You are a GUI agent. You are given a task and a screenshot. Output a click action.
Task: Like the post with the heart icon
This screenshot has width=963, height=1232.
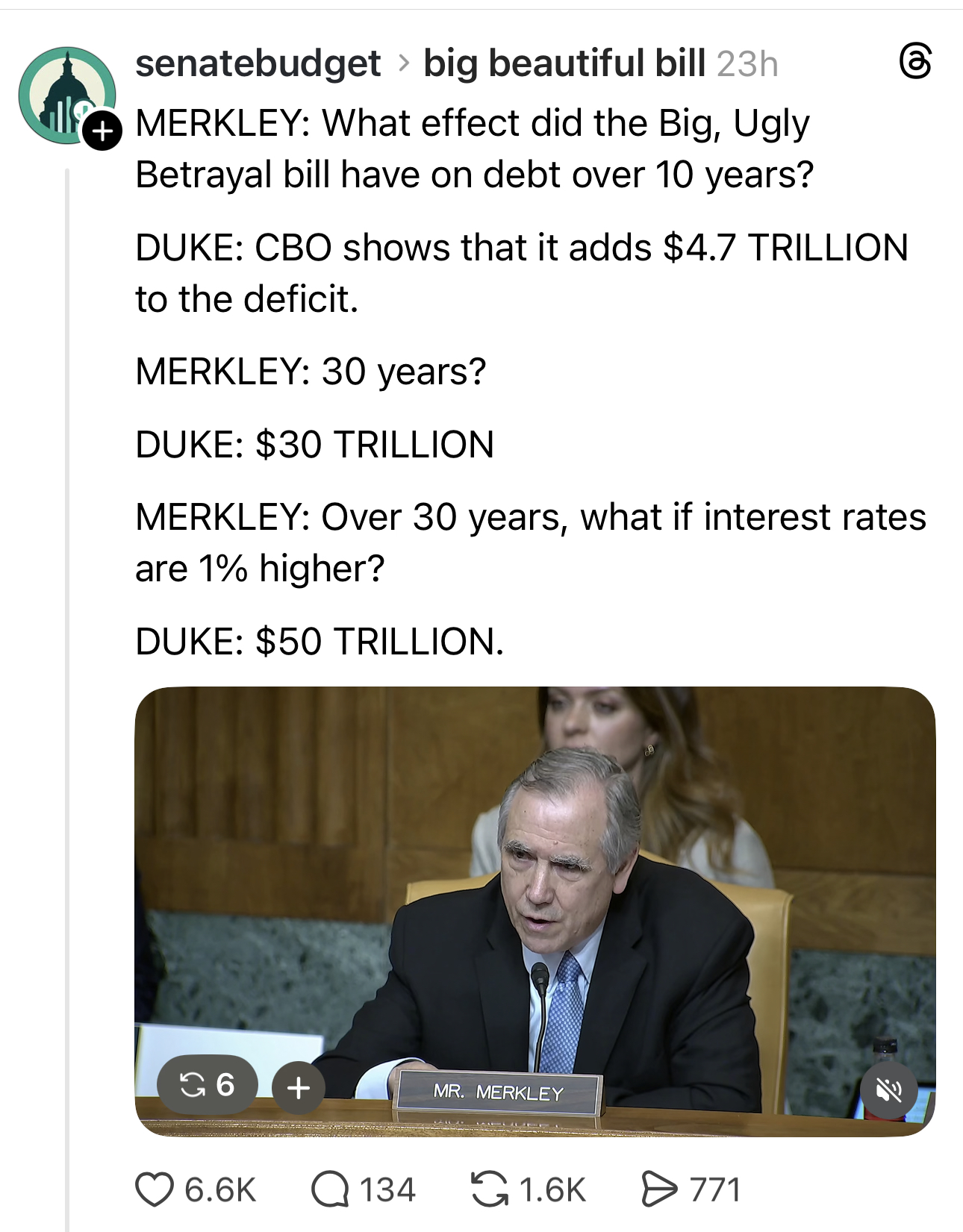pyautogui.click(x=154, y=1189)
